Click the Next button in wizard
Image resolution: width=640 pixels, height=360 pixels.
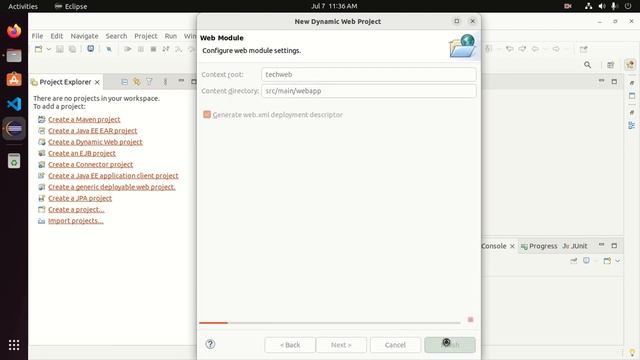pyautogui.click(x=341, y=345)
